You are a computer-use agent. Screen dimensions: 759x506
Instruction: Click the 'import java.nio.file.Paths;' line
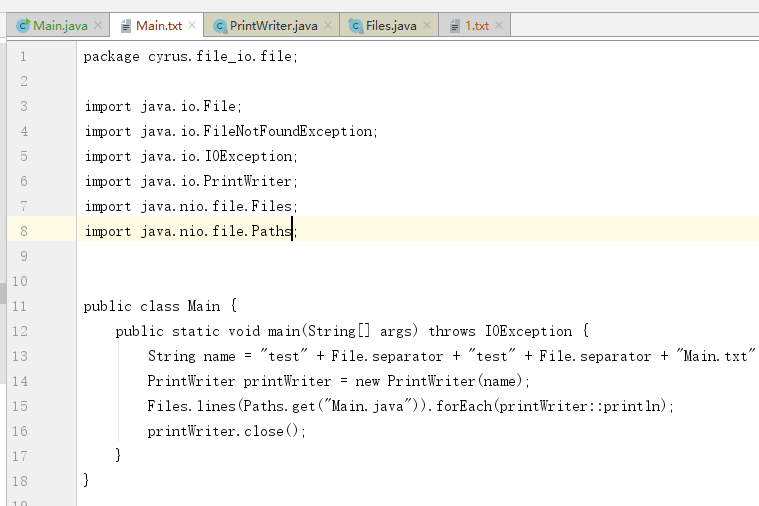(x=191, y=231)
